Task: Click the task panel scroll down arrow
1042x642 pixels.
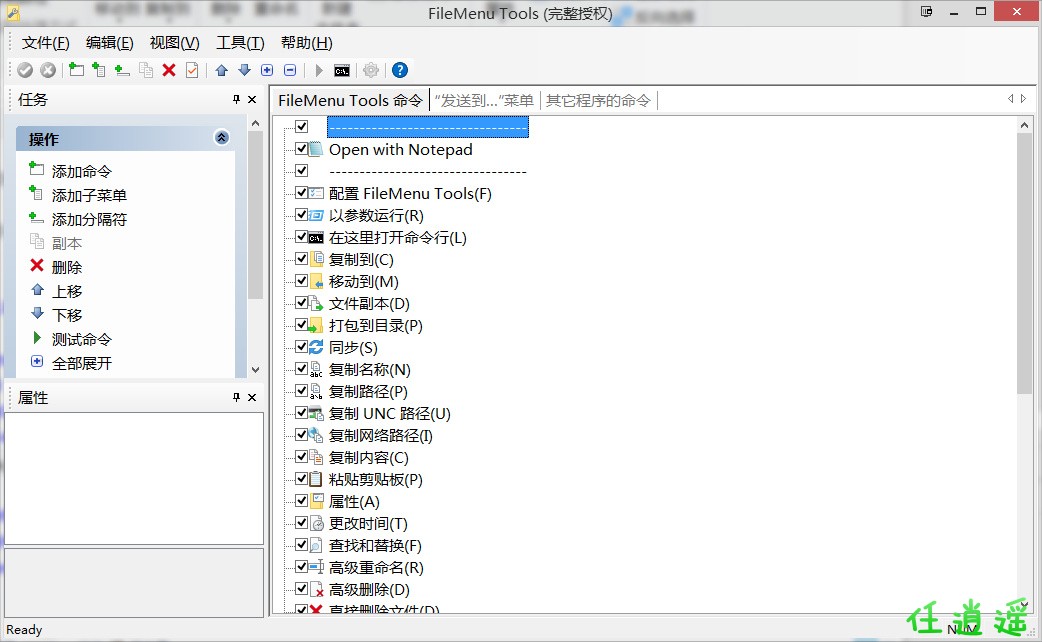Action: click(256, 370)
